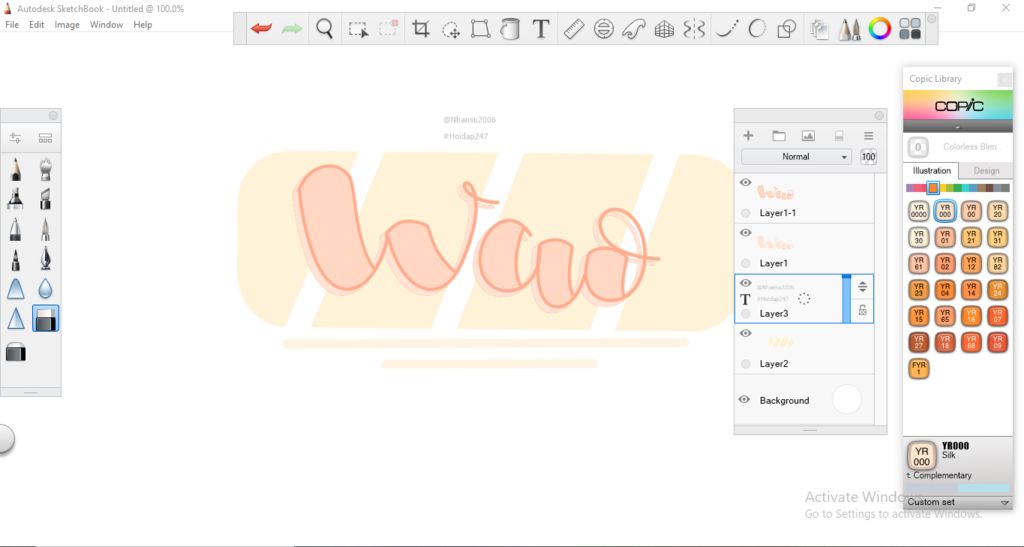The width and height of the screenshot is (1024, 547).
Task: Select the Ballpoint Pen brush
Action: (x=16, y=229)
